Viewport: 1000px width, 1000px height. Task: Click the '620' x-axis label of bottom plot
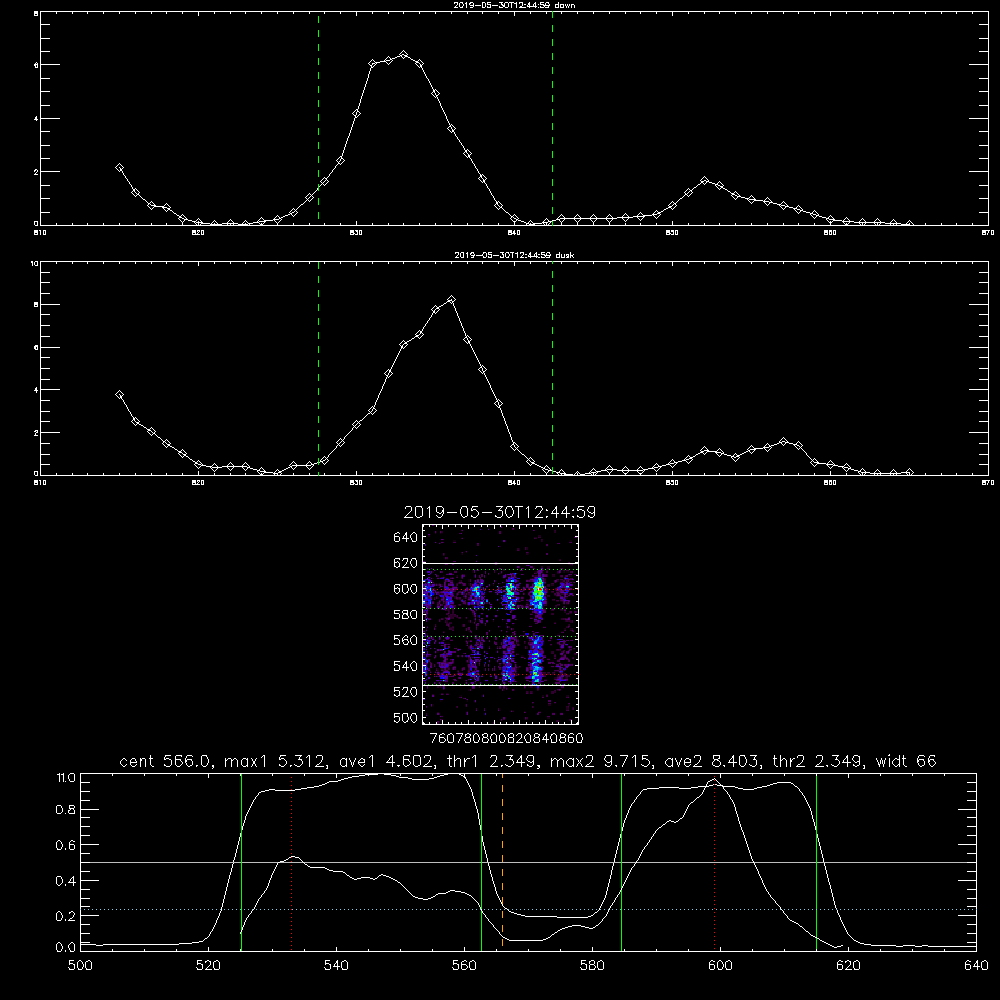[848, 966]
